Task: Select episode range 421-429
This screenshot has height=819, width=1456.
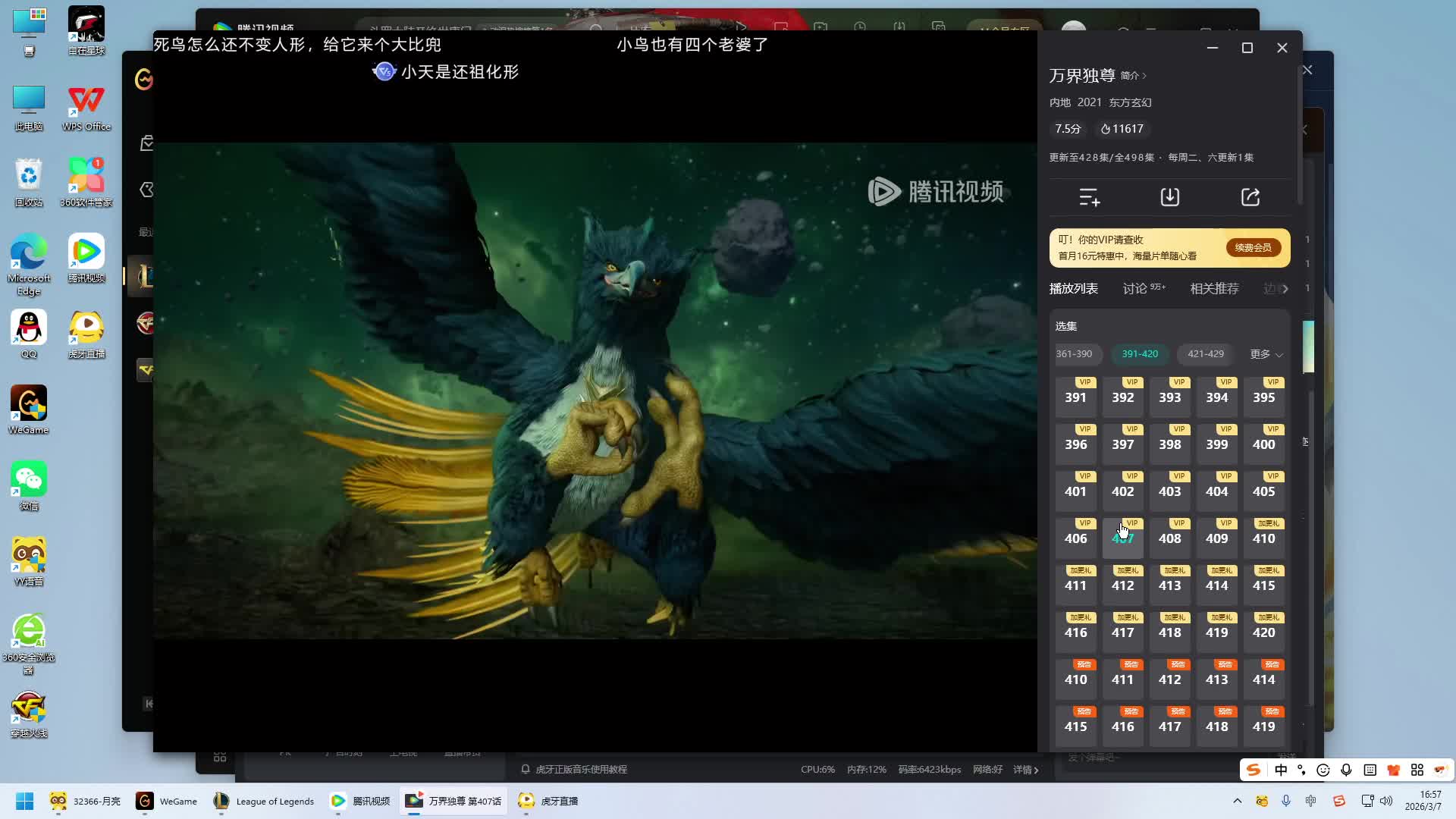Action: [x=1205, y=354]
